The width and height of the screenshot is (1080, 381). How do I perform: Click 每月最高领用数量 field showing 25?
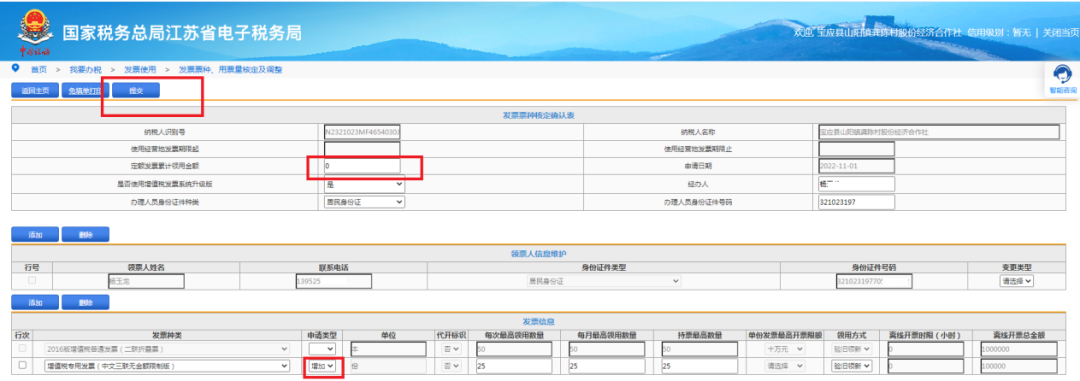pos(607,367)
